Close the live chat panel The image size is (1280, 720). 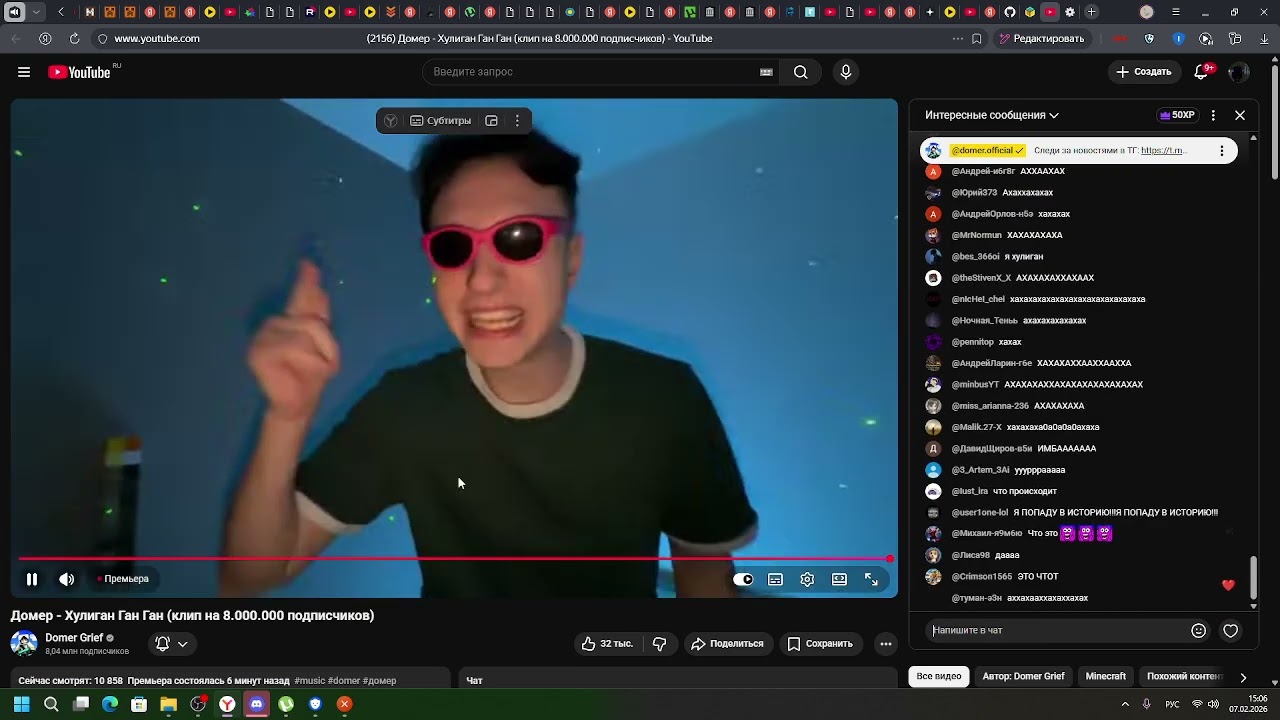tap(1240, 115)
